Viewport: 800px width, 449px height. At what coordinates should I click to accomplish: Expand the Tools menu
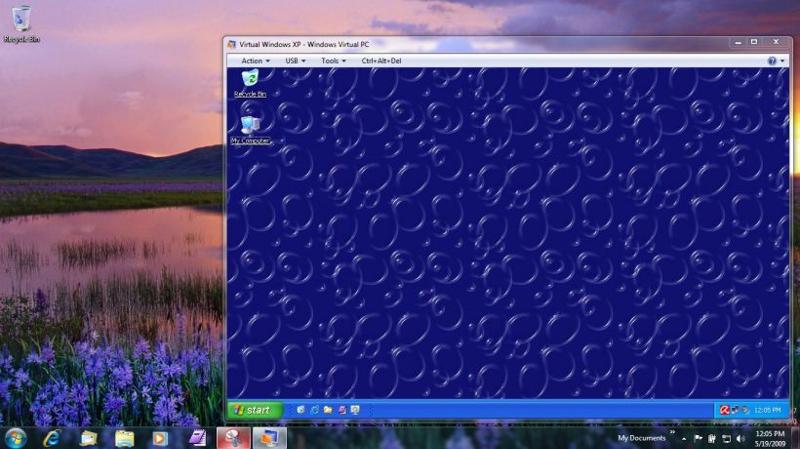pos(333,61)
